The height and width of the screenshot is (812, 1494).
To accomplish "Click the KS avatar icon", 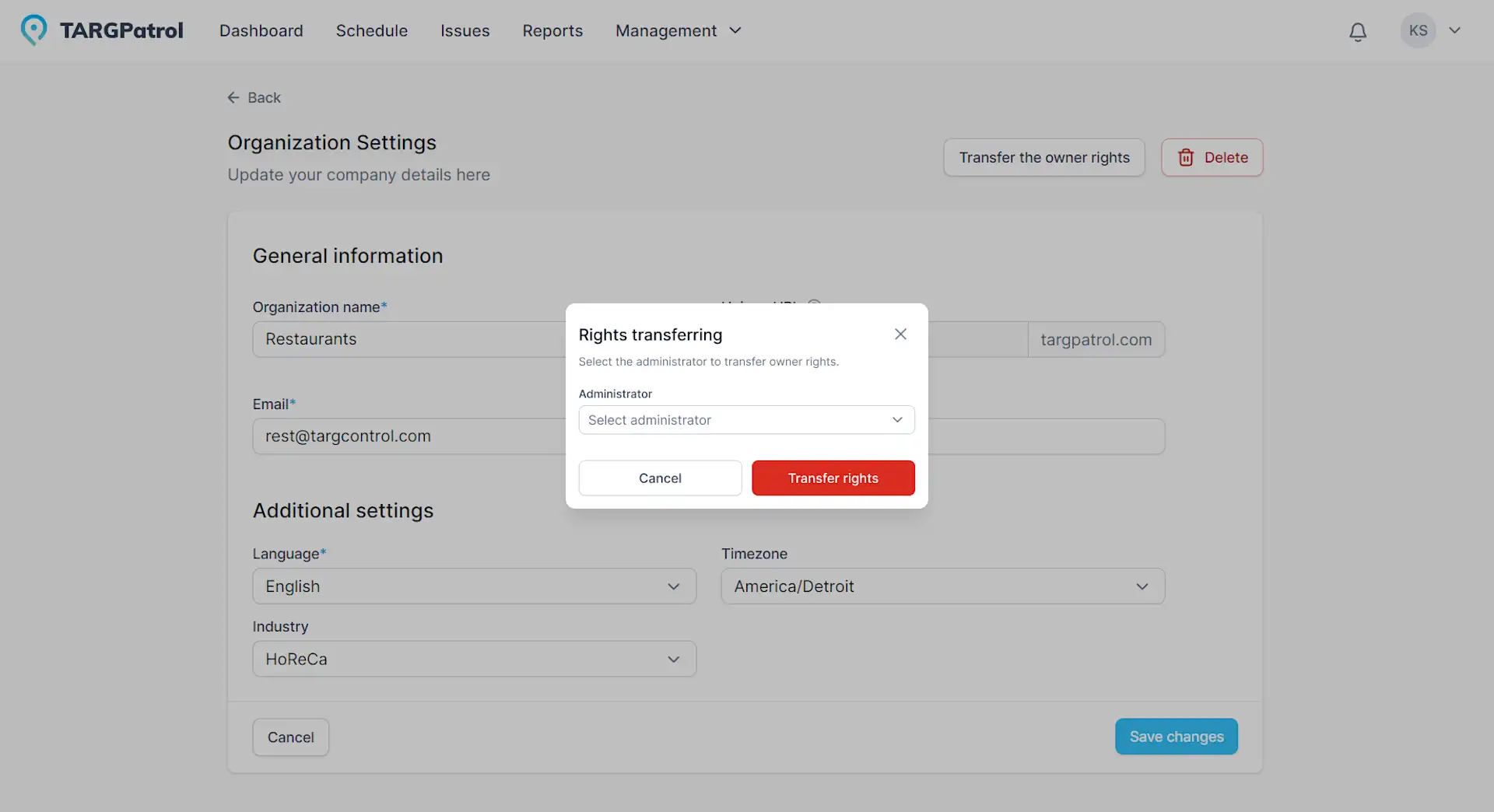I will pos(1418,30).
